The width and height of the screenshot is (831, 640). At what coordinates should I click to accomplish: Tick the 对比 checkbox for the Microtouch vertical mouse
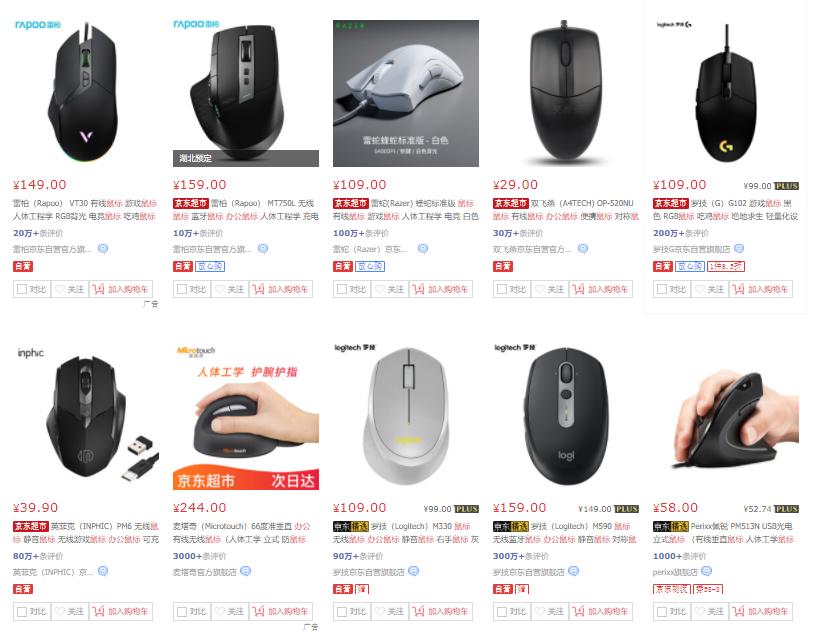[x=182, y=612]
